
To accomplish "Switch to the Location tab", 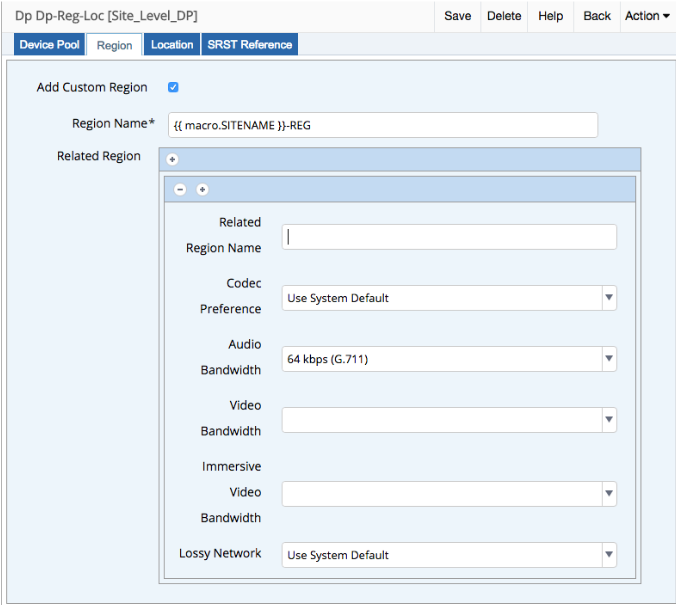I will pyautogui.click(x=172, y=45).
